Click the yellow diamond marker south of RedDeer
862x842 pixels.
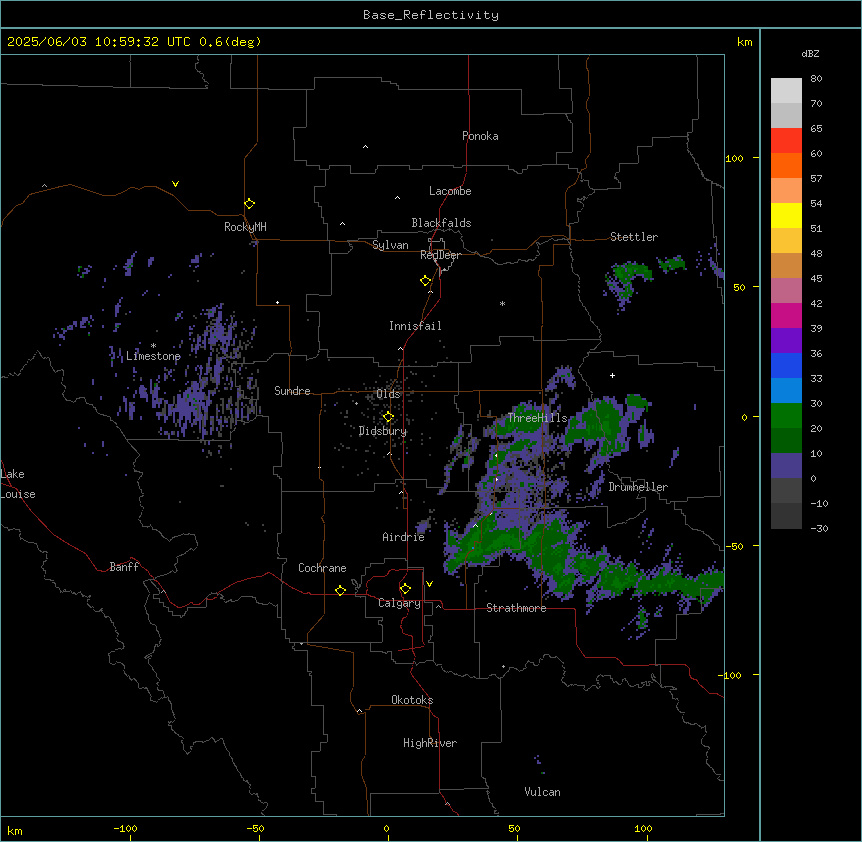(425, 280)
